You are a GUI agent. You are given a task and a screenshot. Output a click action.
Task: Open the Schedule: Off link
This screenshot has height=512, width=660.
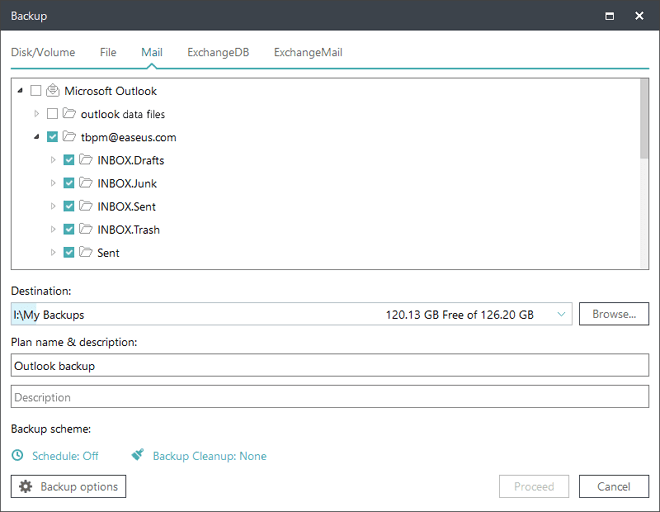point(65,456)
